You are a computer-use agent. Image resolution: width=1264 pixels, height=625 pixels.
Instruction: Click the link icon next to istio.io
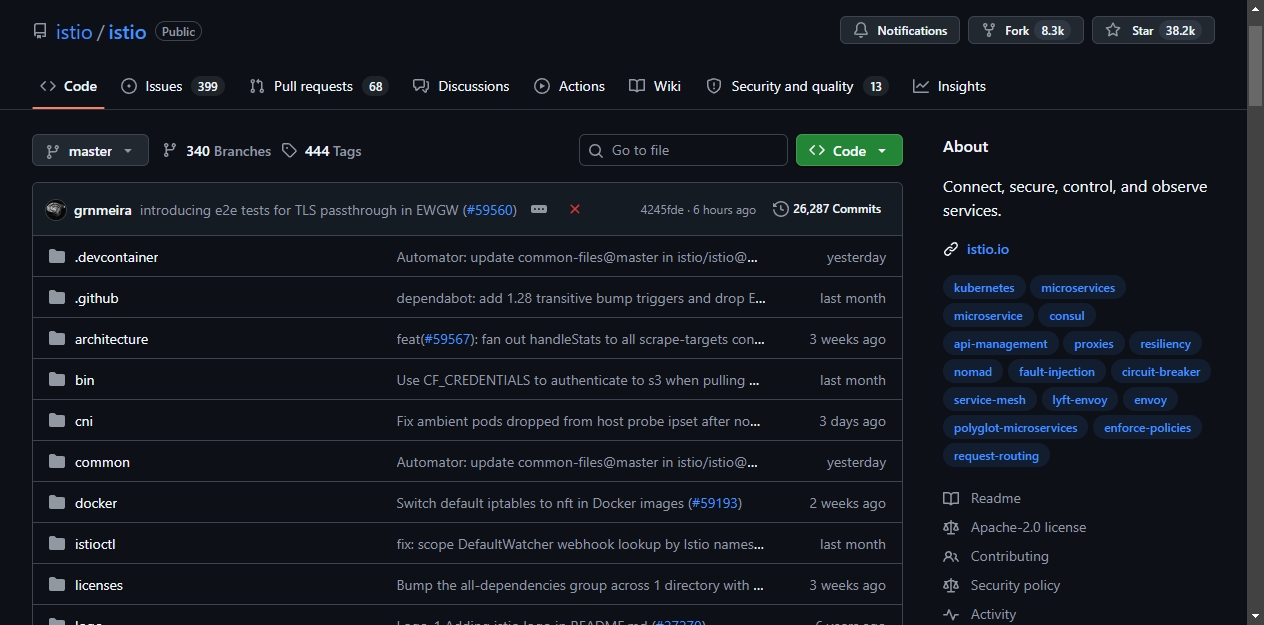951,249
